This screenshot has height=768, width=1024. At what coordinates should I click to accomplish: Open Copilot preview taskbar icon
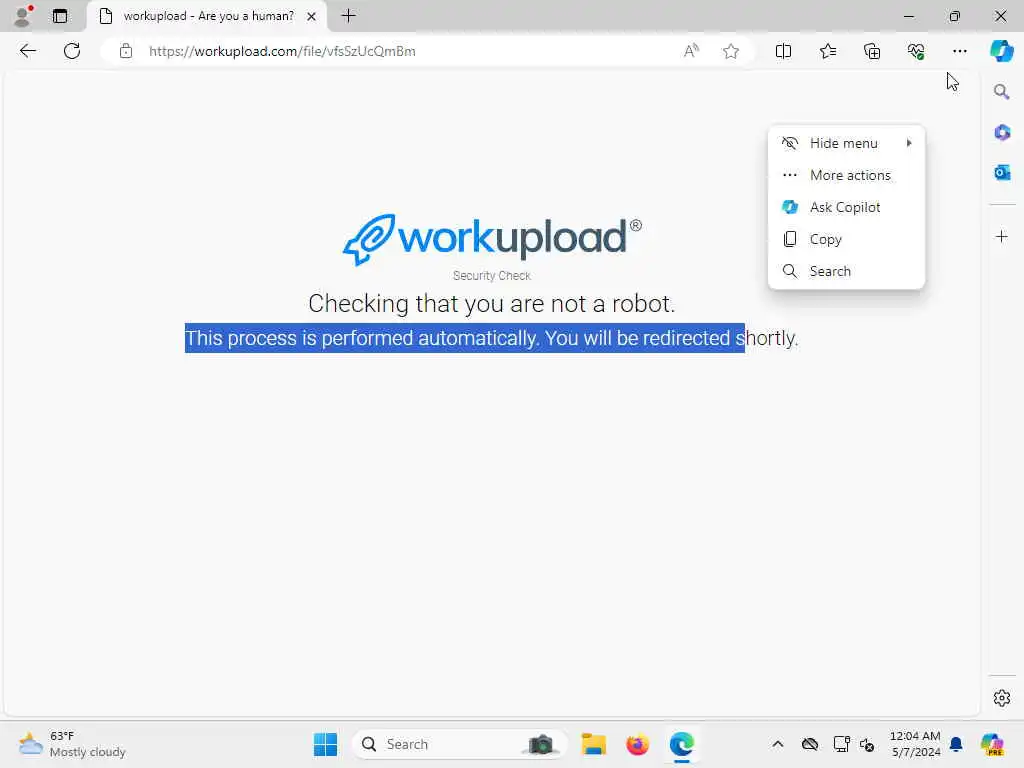tap(991, 744)
